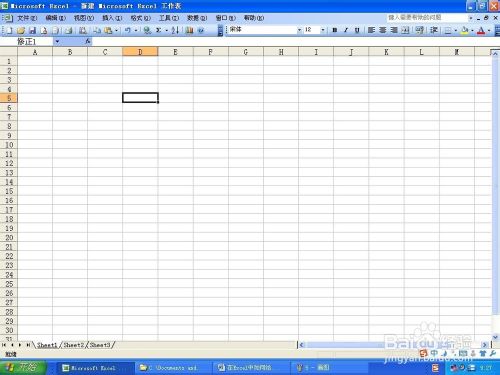This screenshot has height=375, width=500.
Task: Click the New workbook icon
Action: (x=9, y=31)
